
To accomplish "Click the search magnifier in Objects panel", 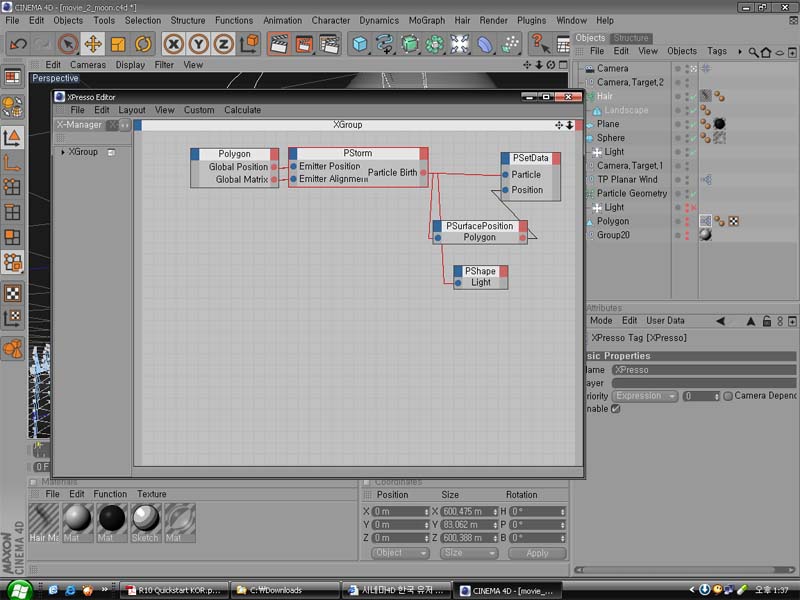I will pyautogui.click(x=753, y=52).
